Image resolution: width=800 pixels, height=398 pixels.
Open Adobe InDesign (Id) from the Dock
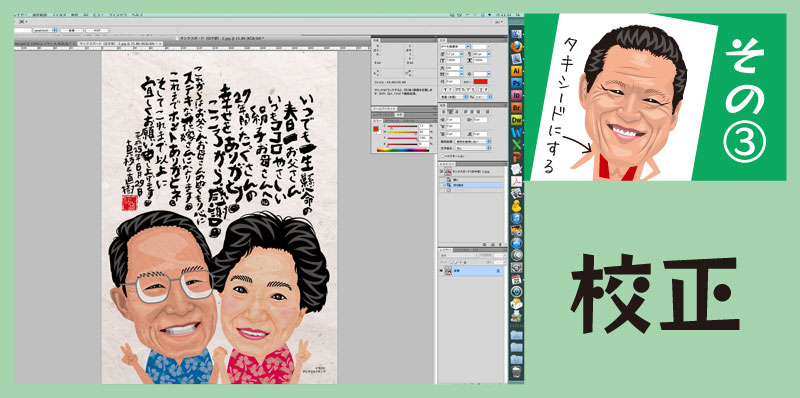coord(516,95)
